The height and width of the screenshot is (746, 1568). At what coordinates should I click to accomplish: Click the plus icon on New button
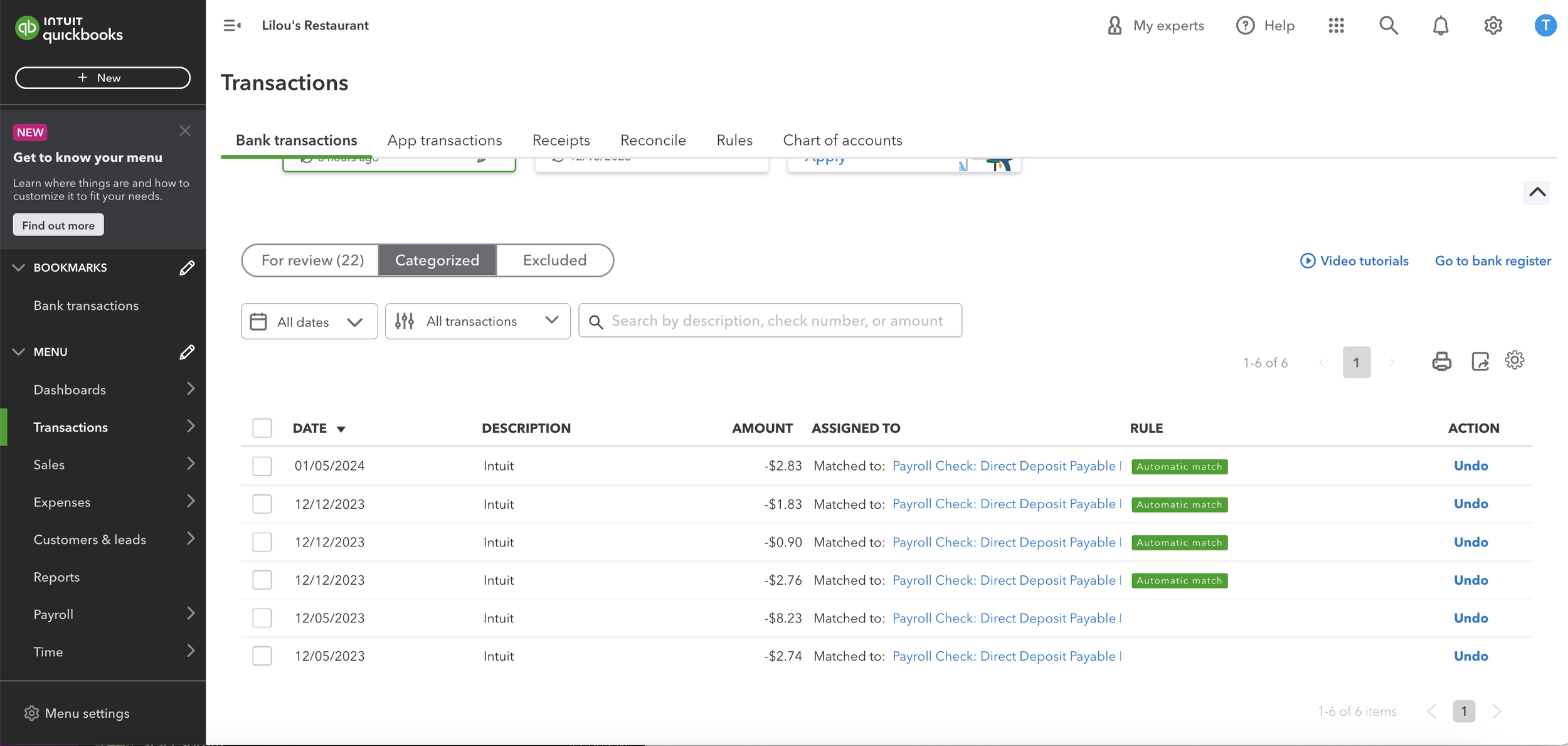click(83, 78)
